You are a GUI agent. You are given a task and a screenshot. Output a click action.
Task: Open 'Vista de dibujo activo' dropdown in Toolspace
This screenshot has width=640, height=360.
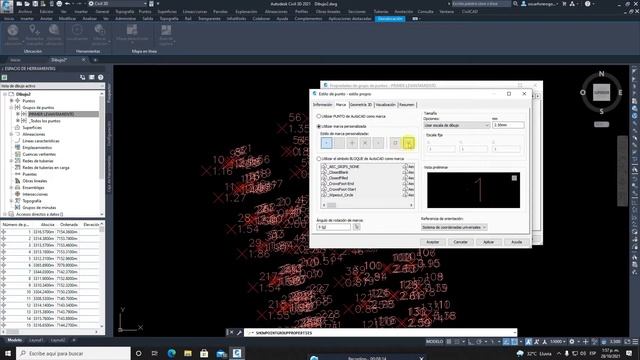[52, 86]
